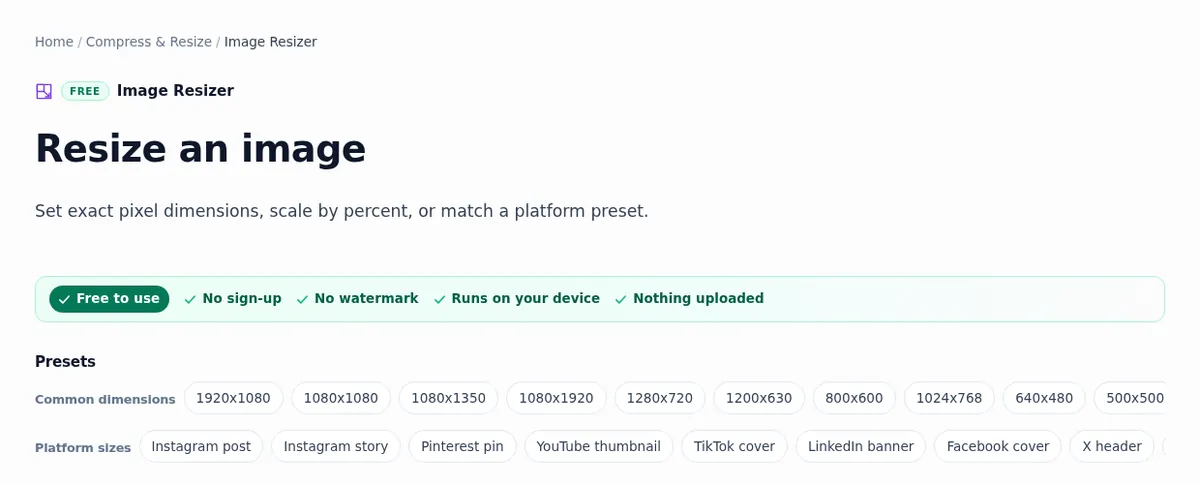Screen dimensions: 1200x484
Task: Open the Home breadcrumb link
Action: [54, 42]
